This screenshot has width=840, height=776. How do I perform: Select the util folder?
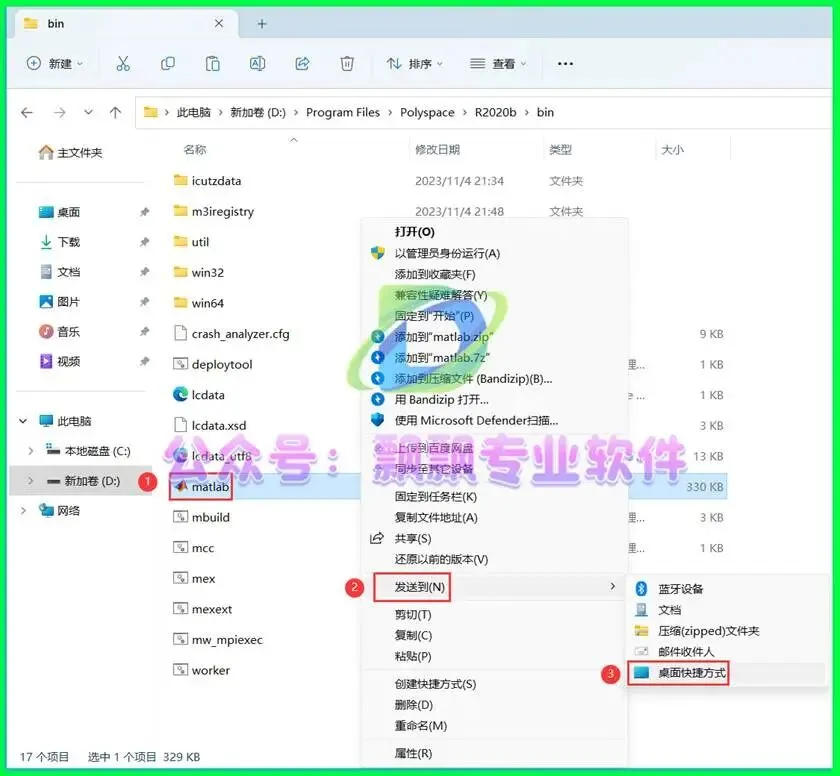tap(191, 242)
